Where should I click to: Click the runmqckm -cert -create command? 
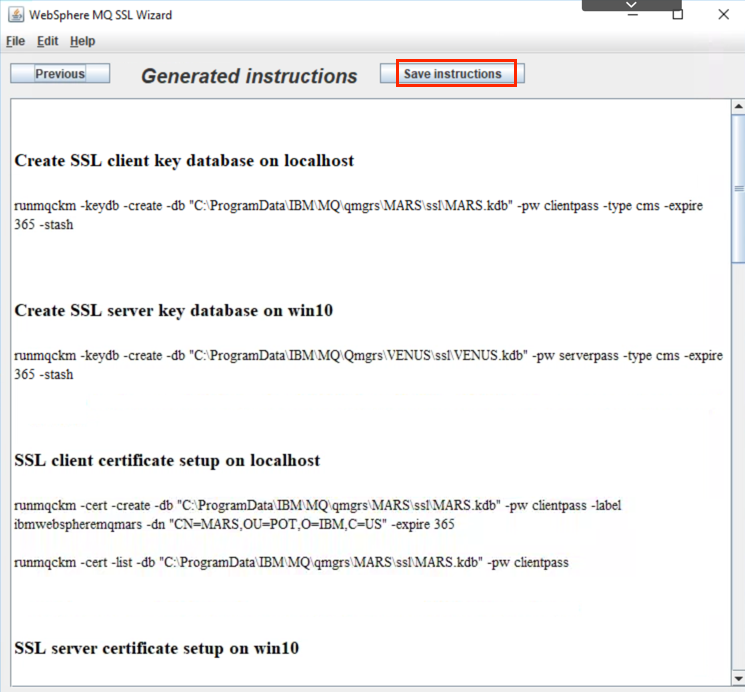318,515
